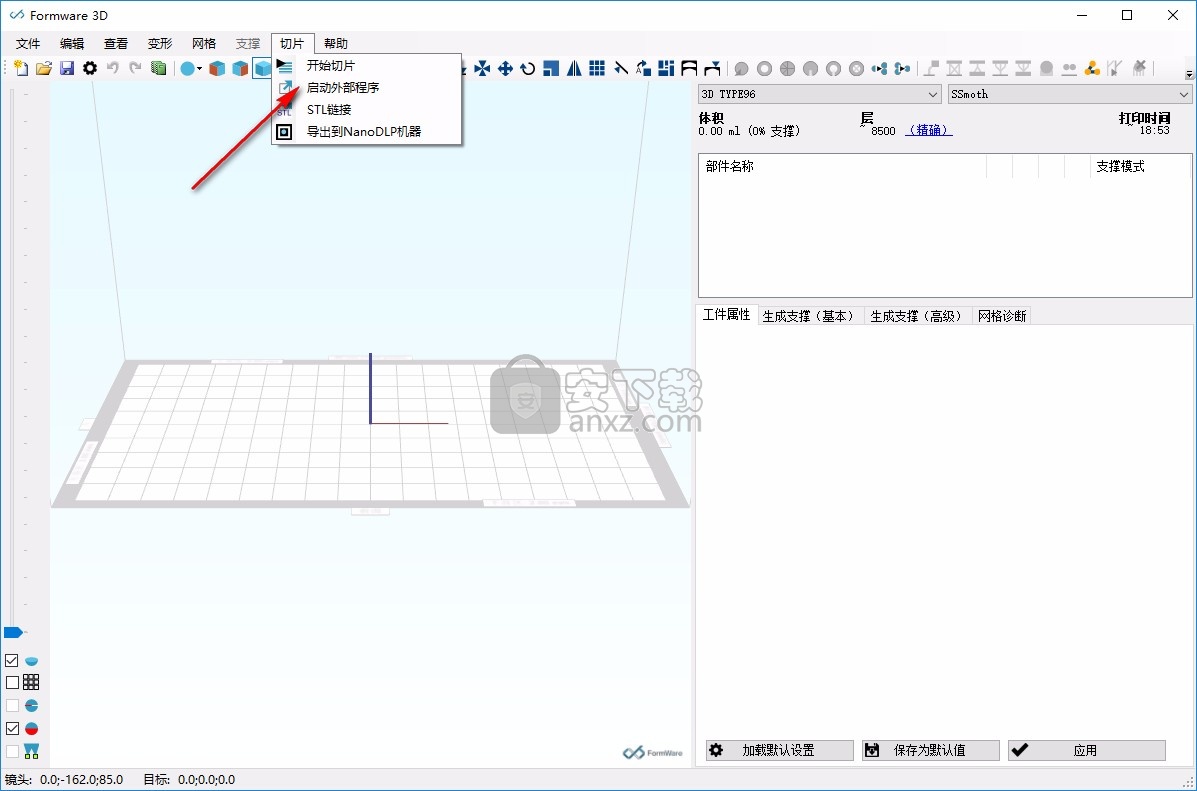
Task: Click the auto-arrange blocks icon
Action: click(x=666, y=69)
